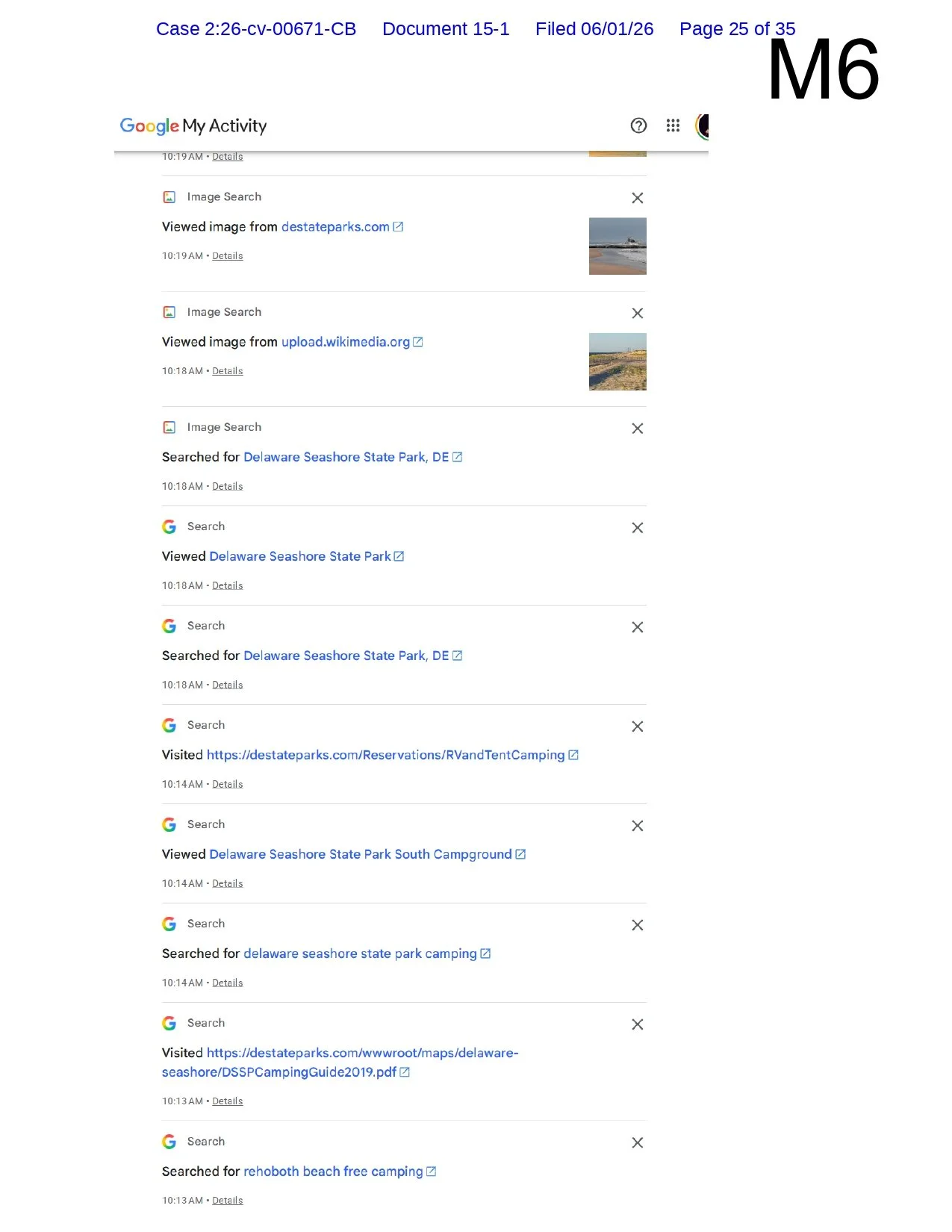
Task: Delete 'delaware seashore state park camping' search entry
Action: pos(638,924)
